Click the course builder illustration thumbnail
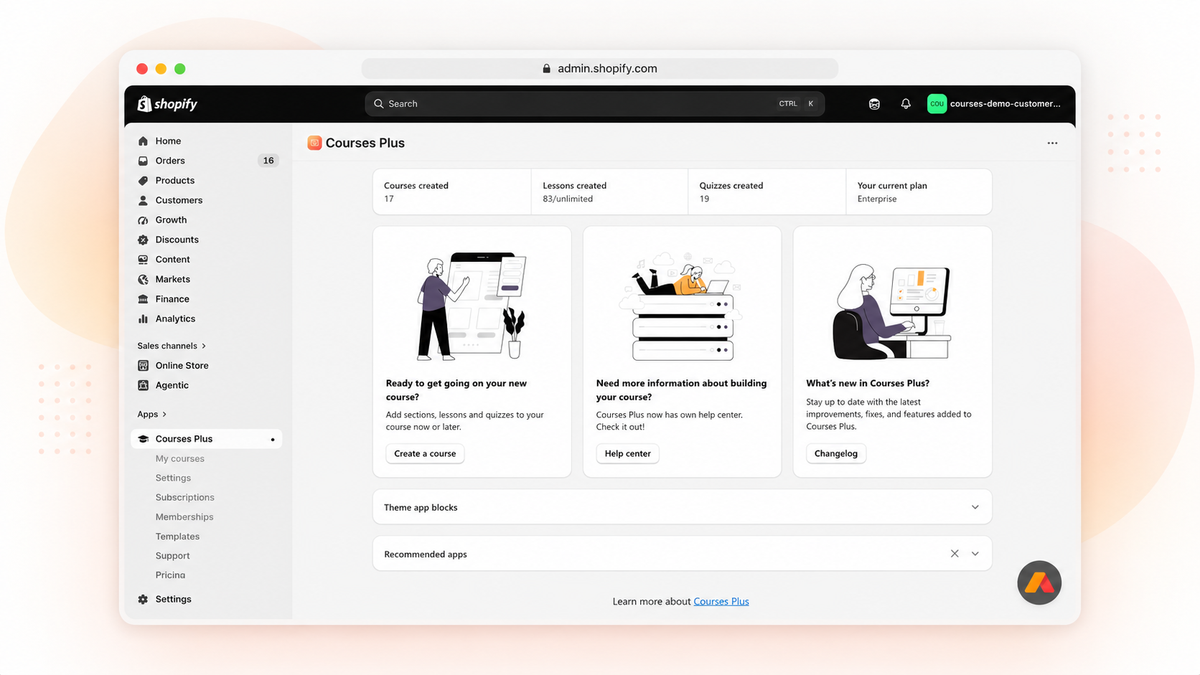 tap(472, 306)
